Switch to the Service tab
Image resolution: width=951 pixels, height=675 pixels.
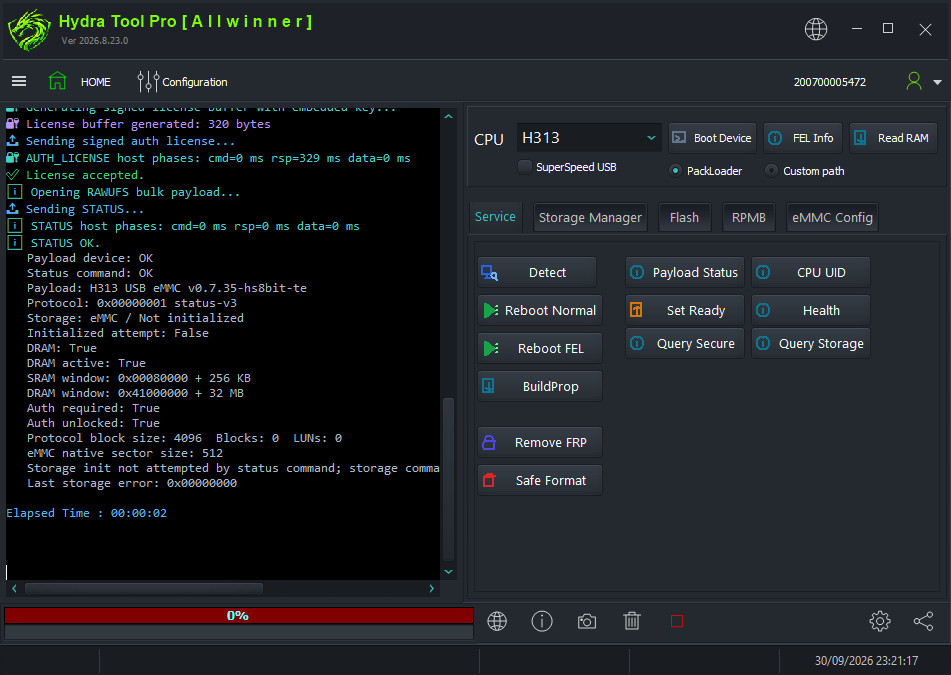495,217
